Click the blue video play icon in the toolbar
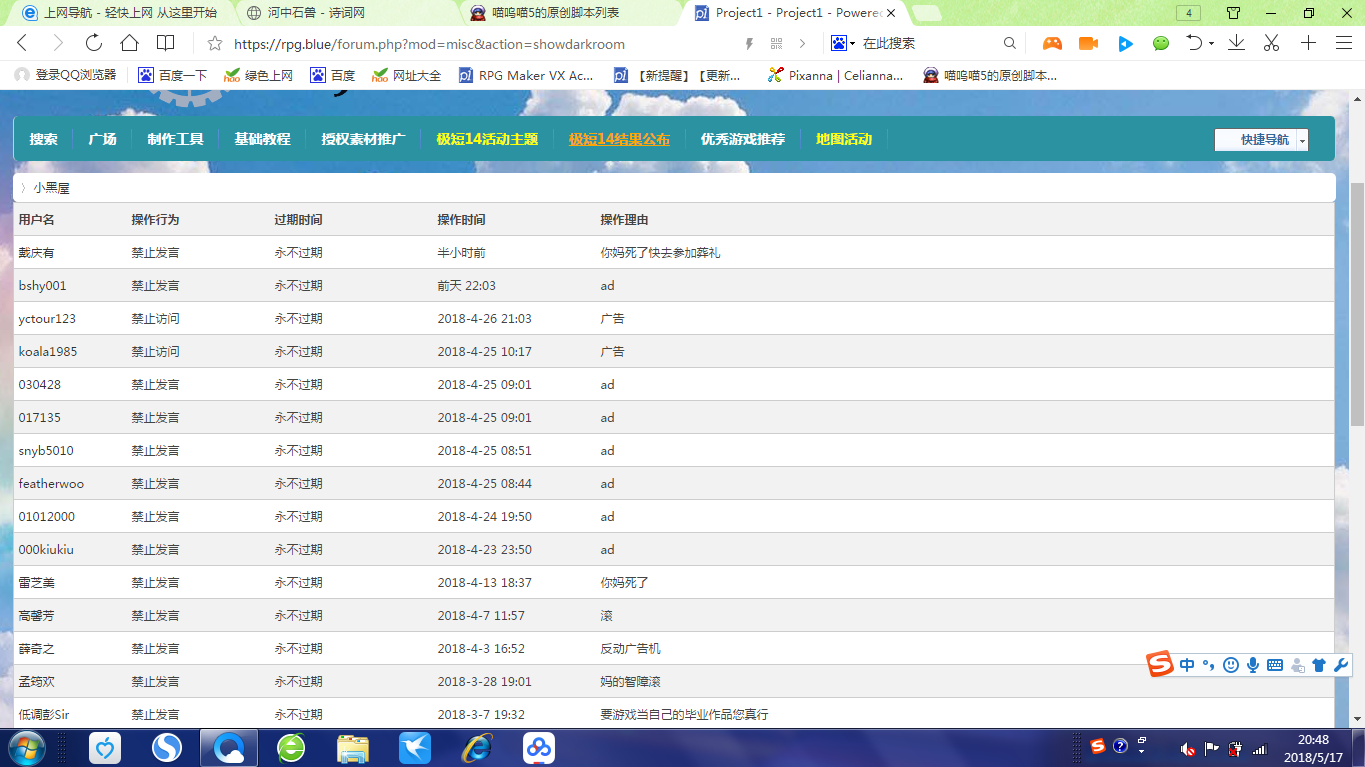The height and width of the screenshot is (767, 1365). 1125,43
